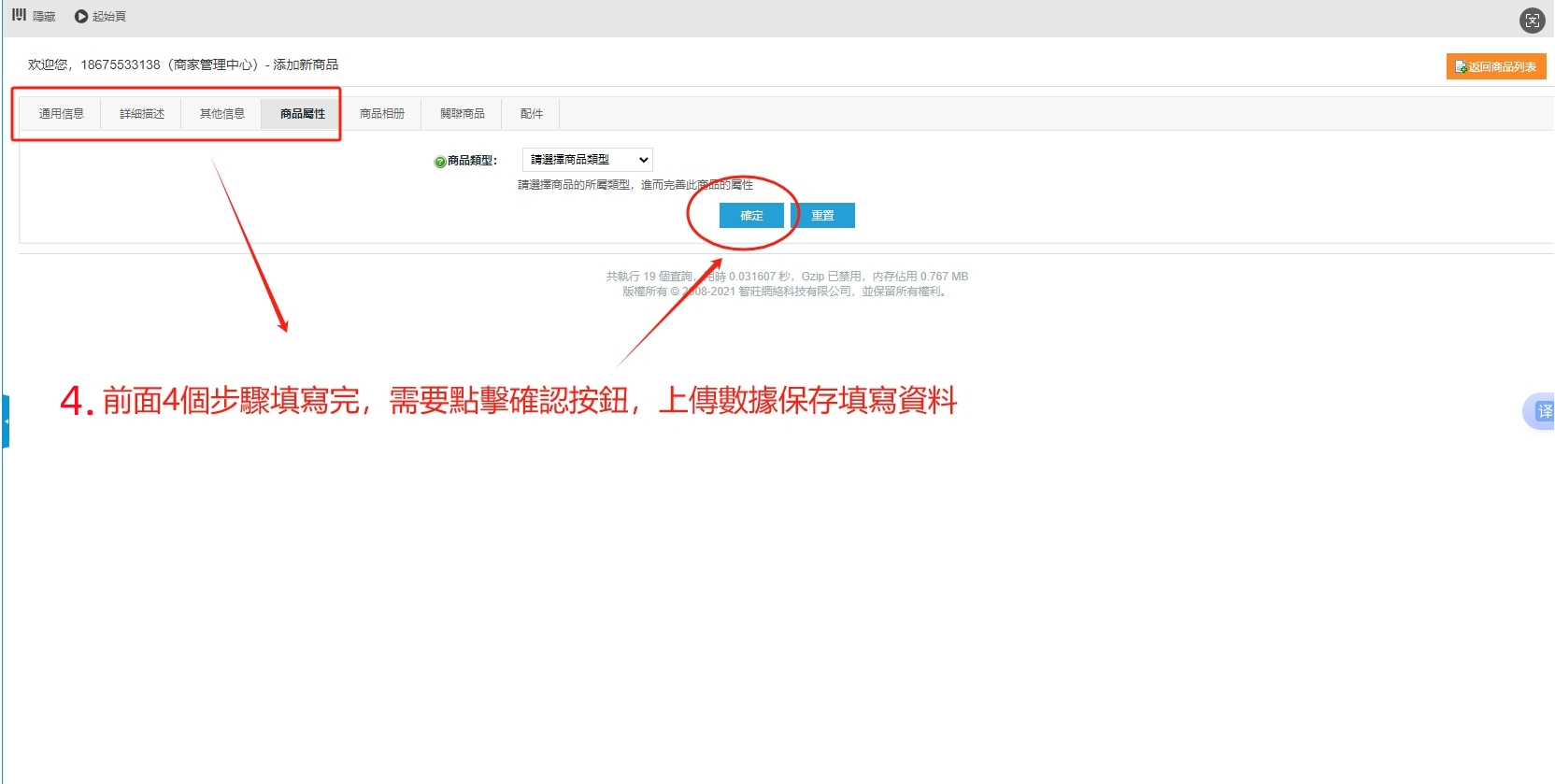Click the green help icon beside 商品類型

coord(439,162)
